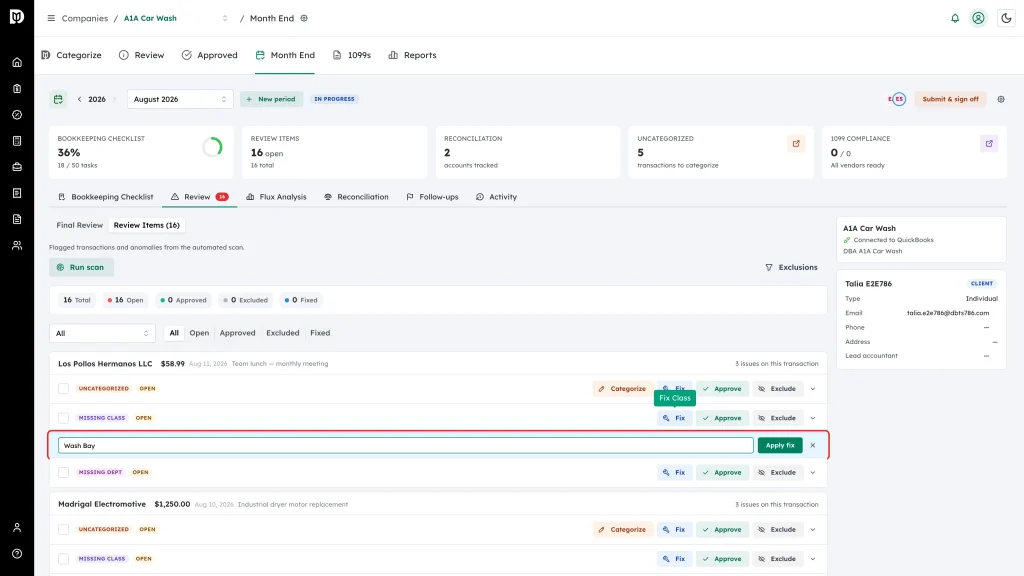The width and height of the screenshot is (1024, 576).
Task: Open the team members icon in sidebar
Action: pyautogui.click(x=17, y=246)
